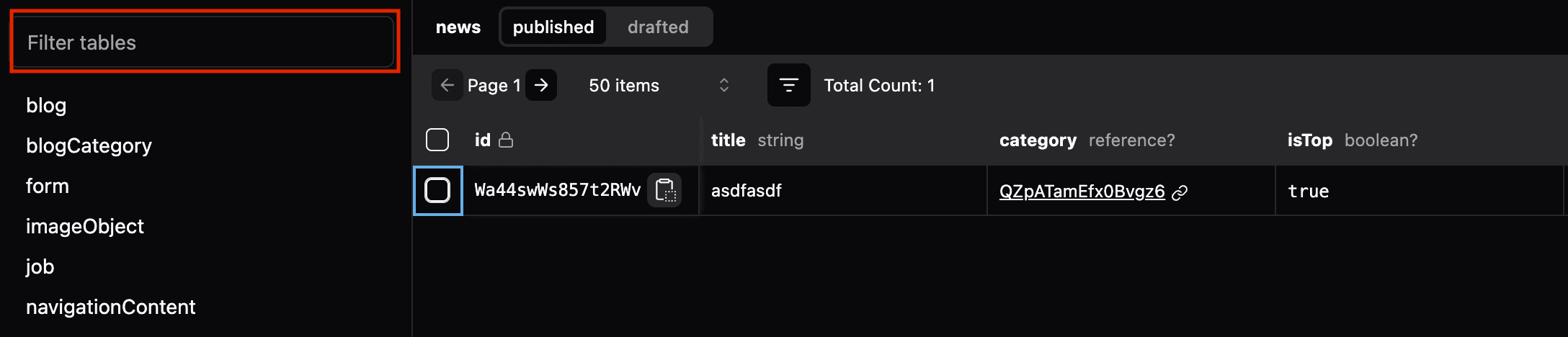Screen dimensions: 1568x337
Task: Go to the next page arrow
Action: 541,86
